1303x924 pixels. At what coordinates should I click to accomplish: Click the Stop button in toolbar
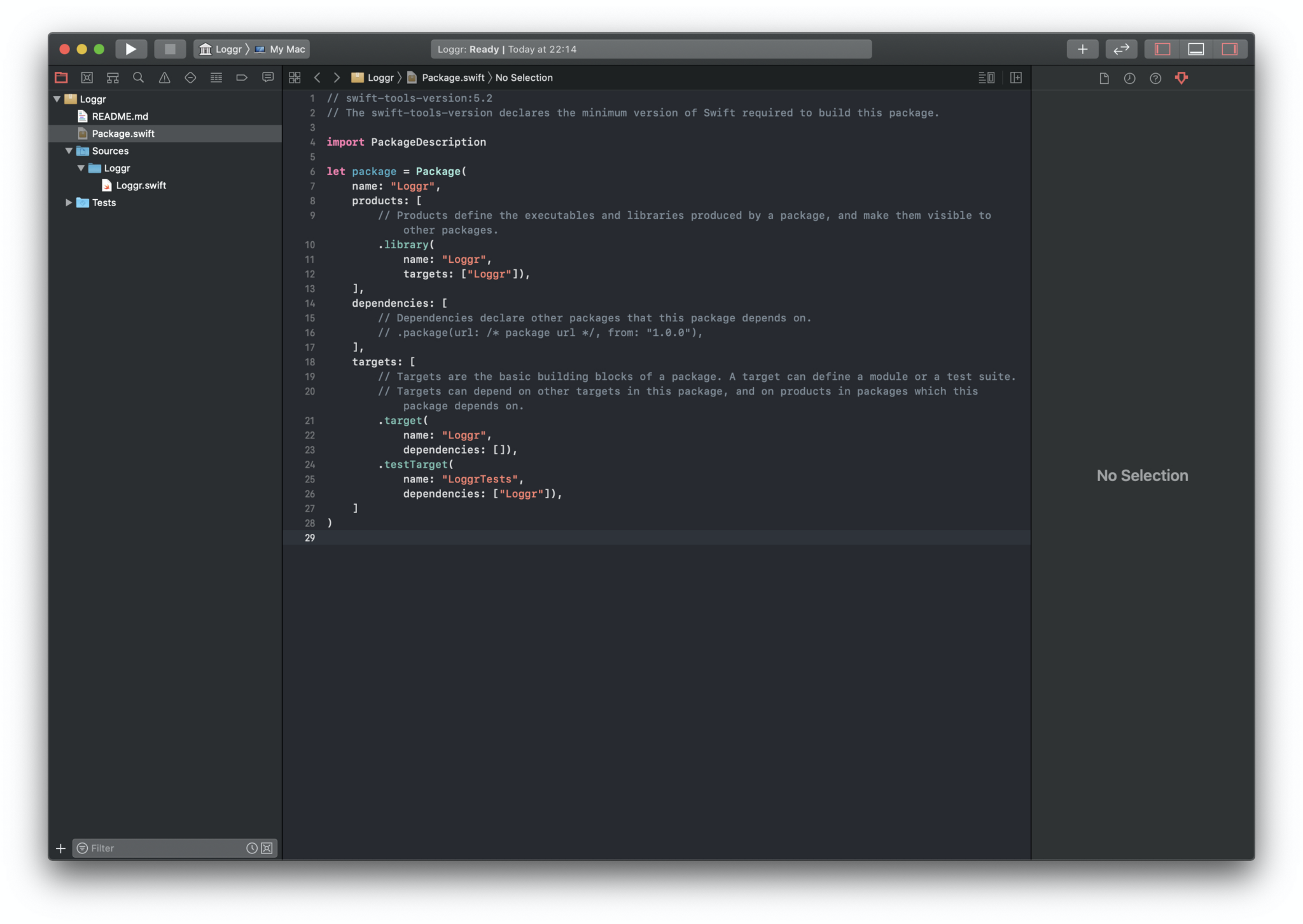169,49
